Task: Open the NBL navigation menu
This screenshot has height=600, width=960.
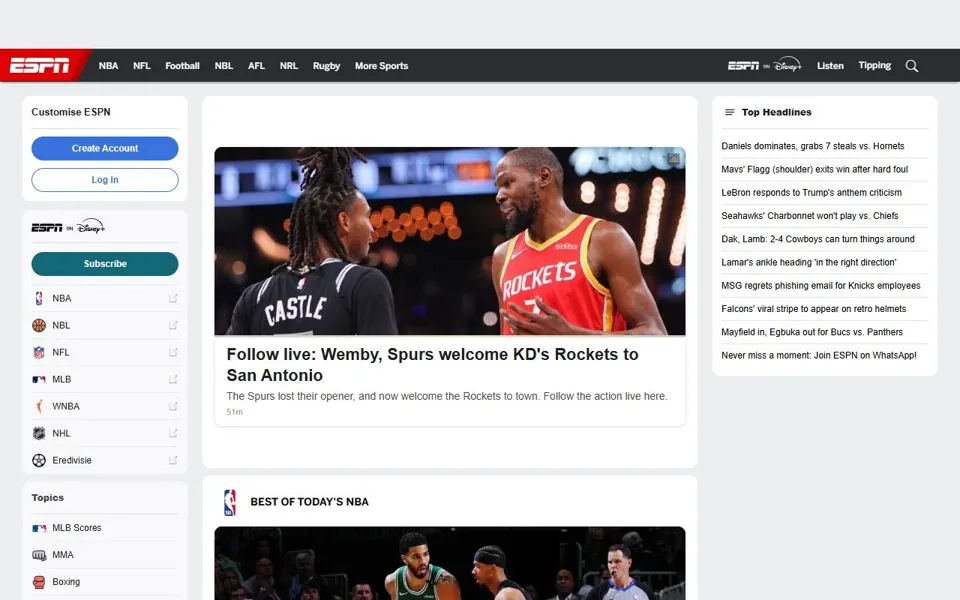Action: [223, 66]
